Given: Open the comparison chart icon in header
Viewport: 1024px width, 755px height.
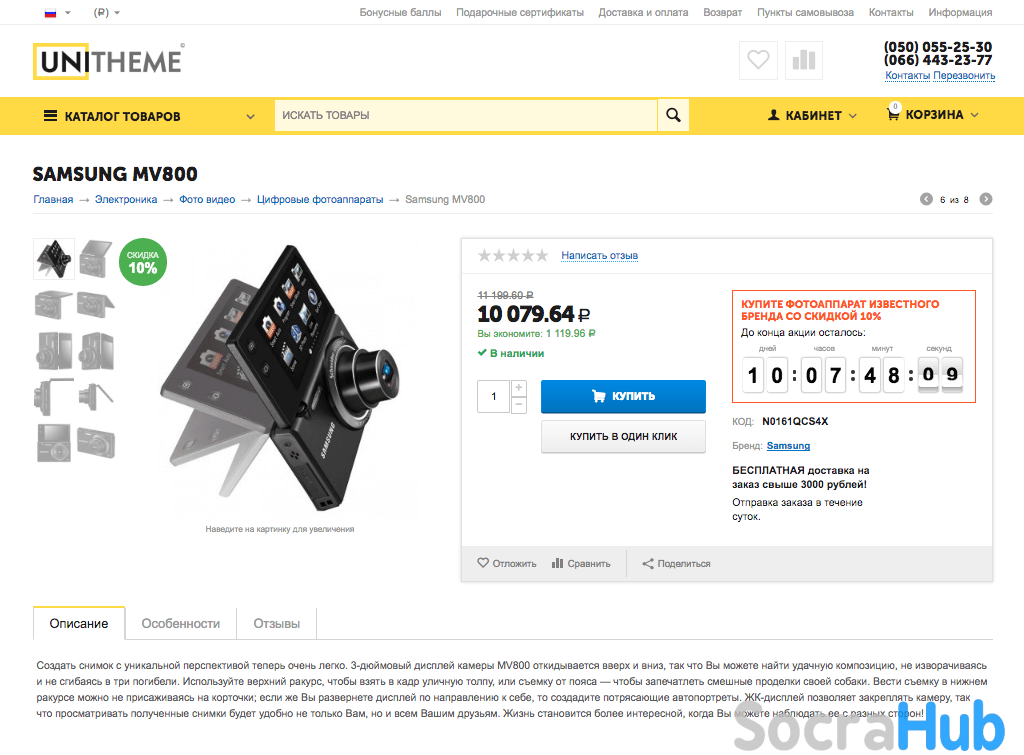Looking at the screenshot, I should click(804, 60).
